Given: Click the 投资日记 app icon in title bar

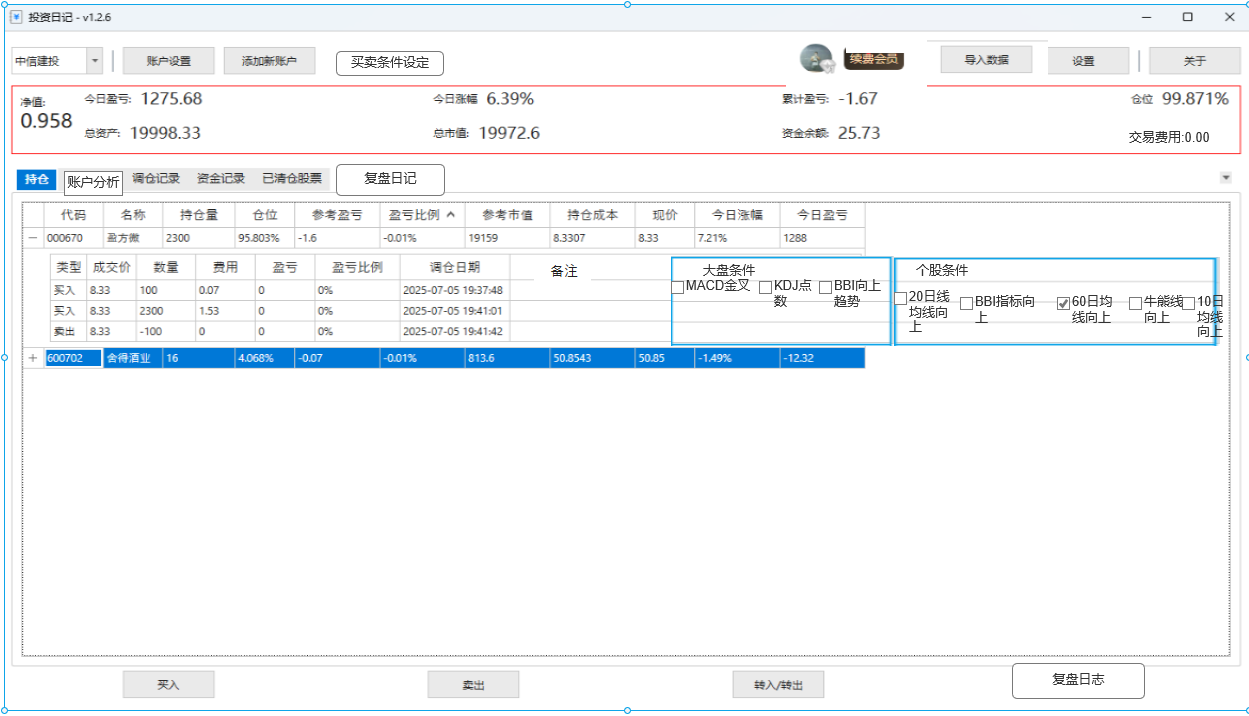Looking at the screenshot, I should (x=14, y=17).
